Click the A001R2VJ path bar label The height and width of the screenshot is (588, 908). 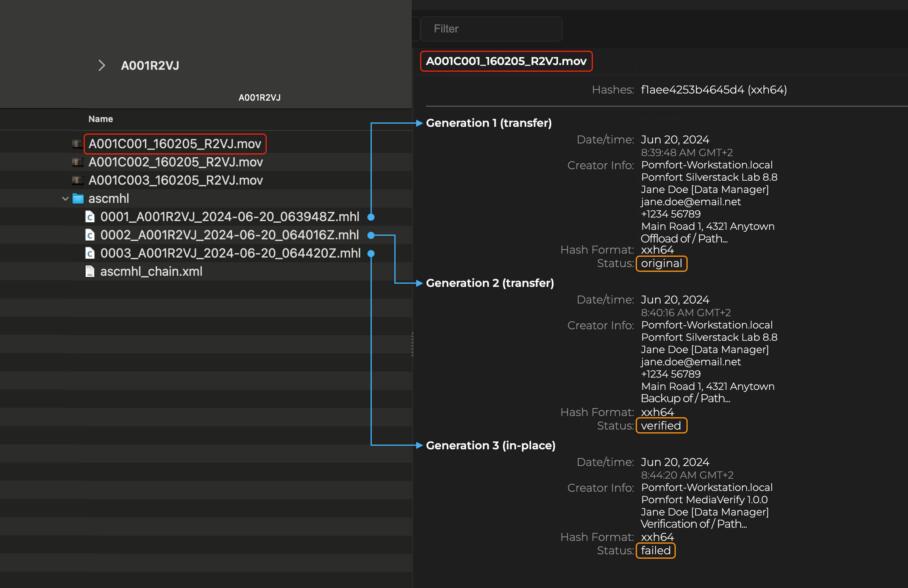click(x=259, y=97)
